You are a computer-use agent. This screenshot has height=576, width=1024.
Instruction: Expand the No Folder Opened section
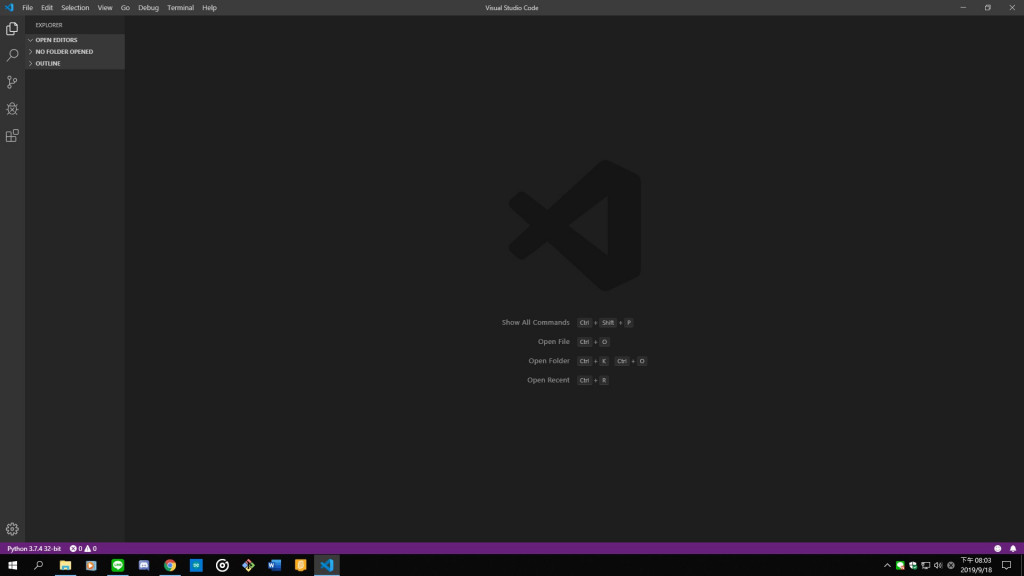point(75,52)
